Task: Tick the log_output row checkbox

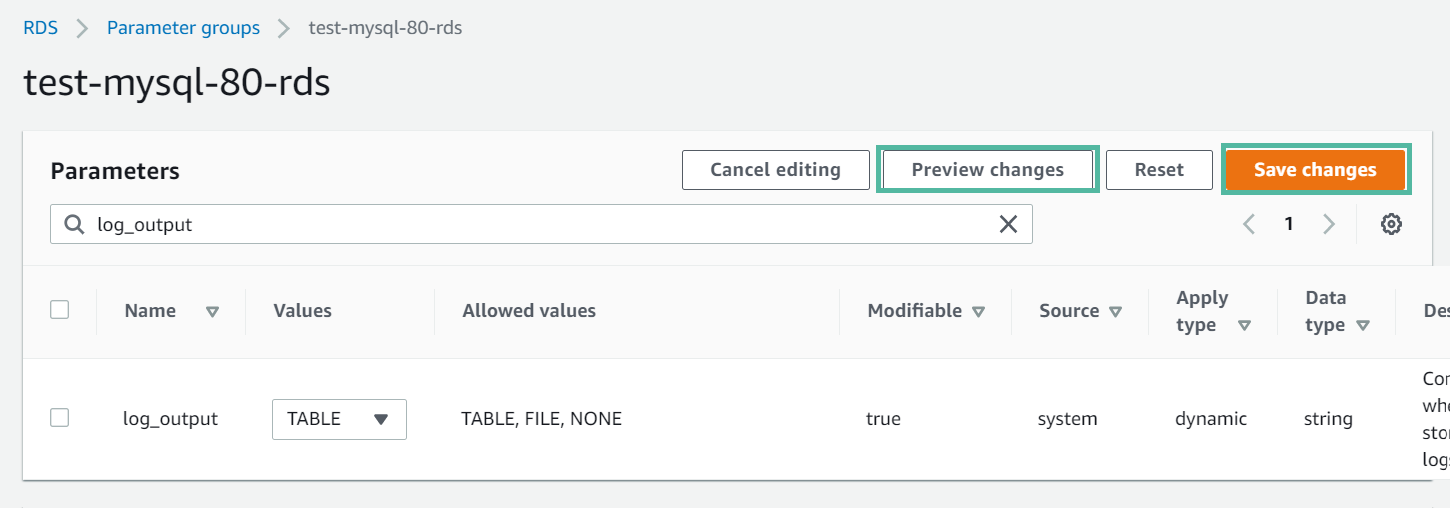Action: [x=60, y=418]
